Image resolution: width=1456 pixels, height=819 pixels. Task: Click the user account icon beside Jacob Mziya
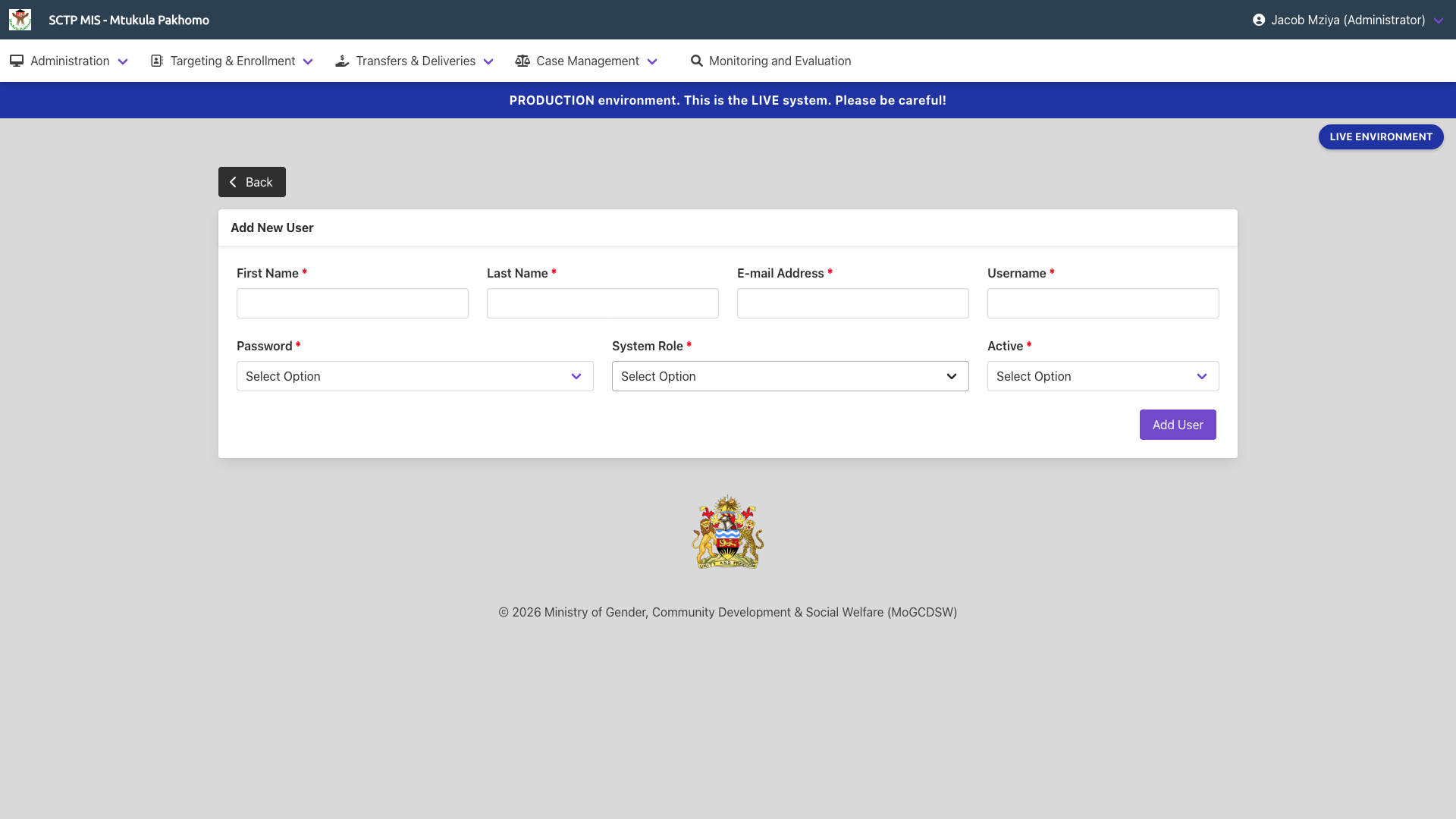tap(1259, 20)
